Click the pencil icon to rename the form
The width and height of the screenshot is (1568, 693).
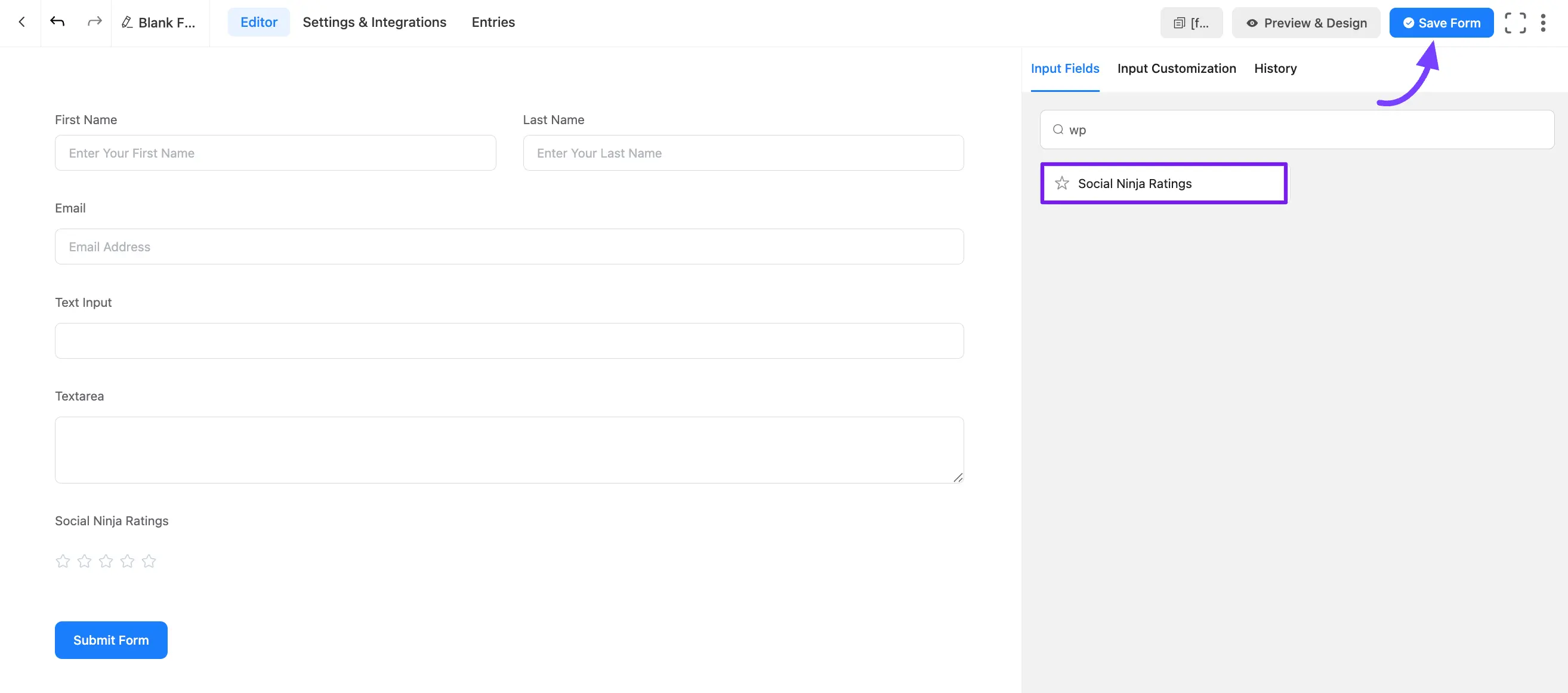(x=126, y=23)
